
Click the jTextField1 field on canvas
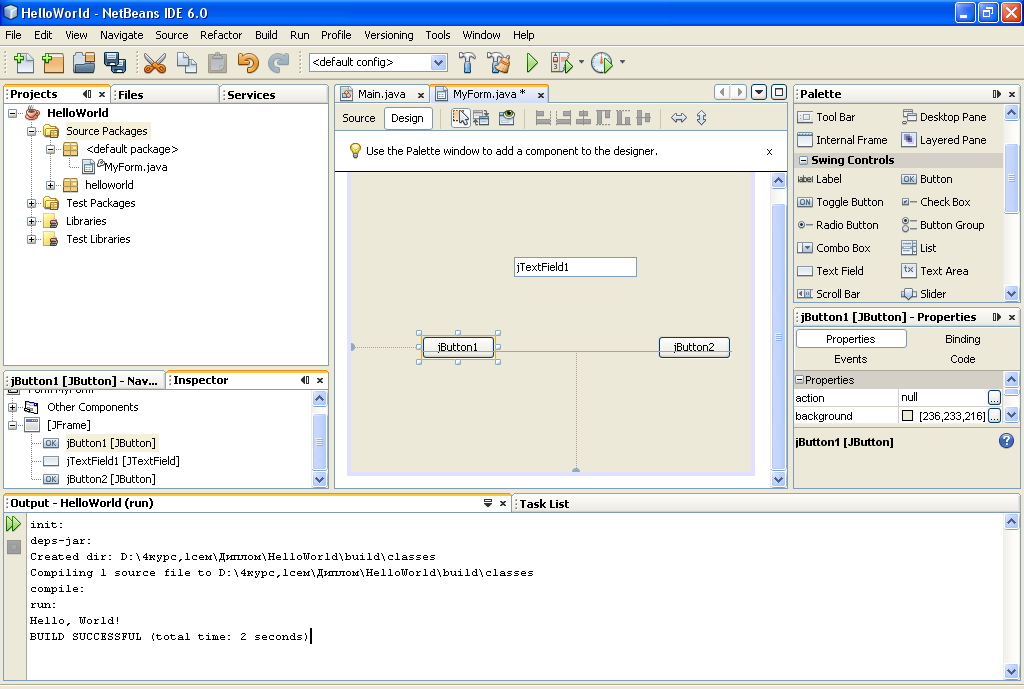pyautogui.click(x=575, y=267)
